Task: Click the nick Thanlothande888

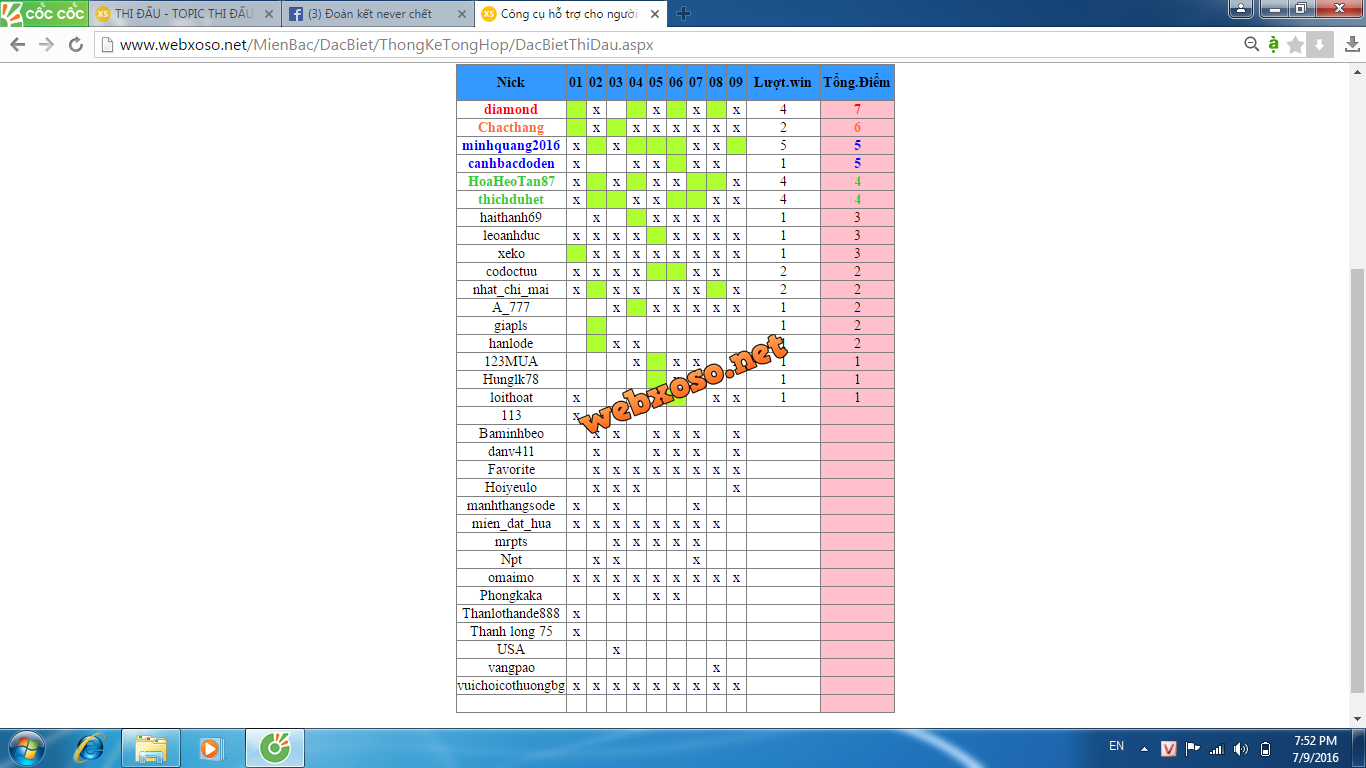Action: pos(511,614)
